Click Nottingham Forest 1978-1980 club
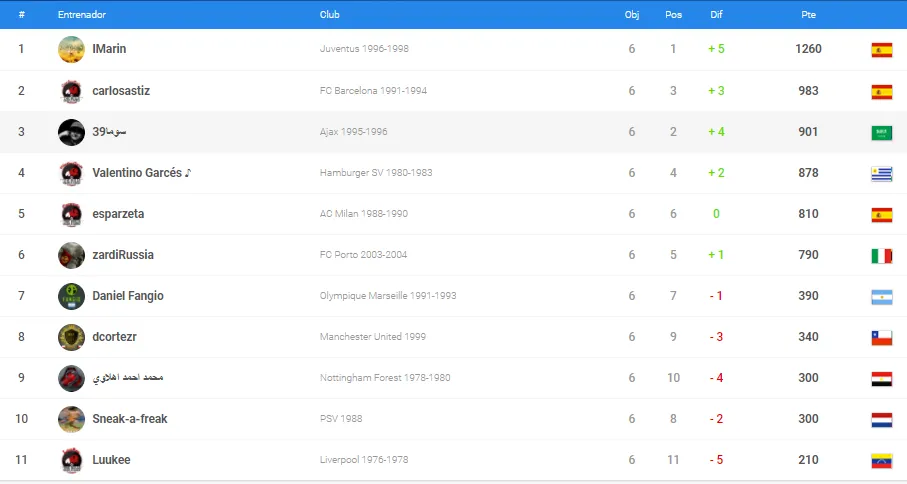The image size is (907, 484). (x=385, y=378)
